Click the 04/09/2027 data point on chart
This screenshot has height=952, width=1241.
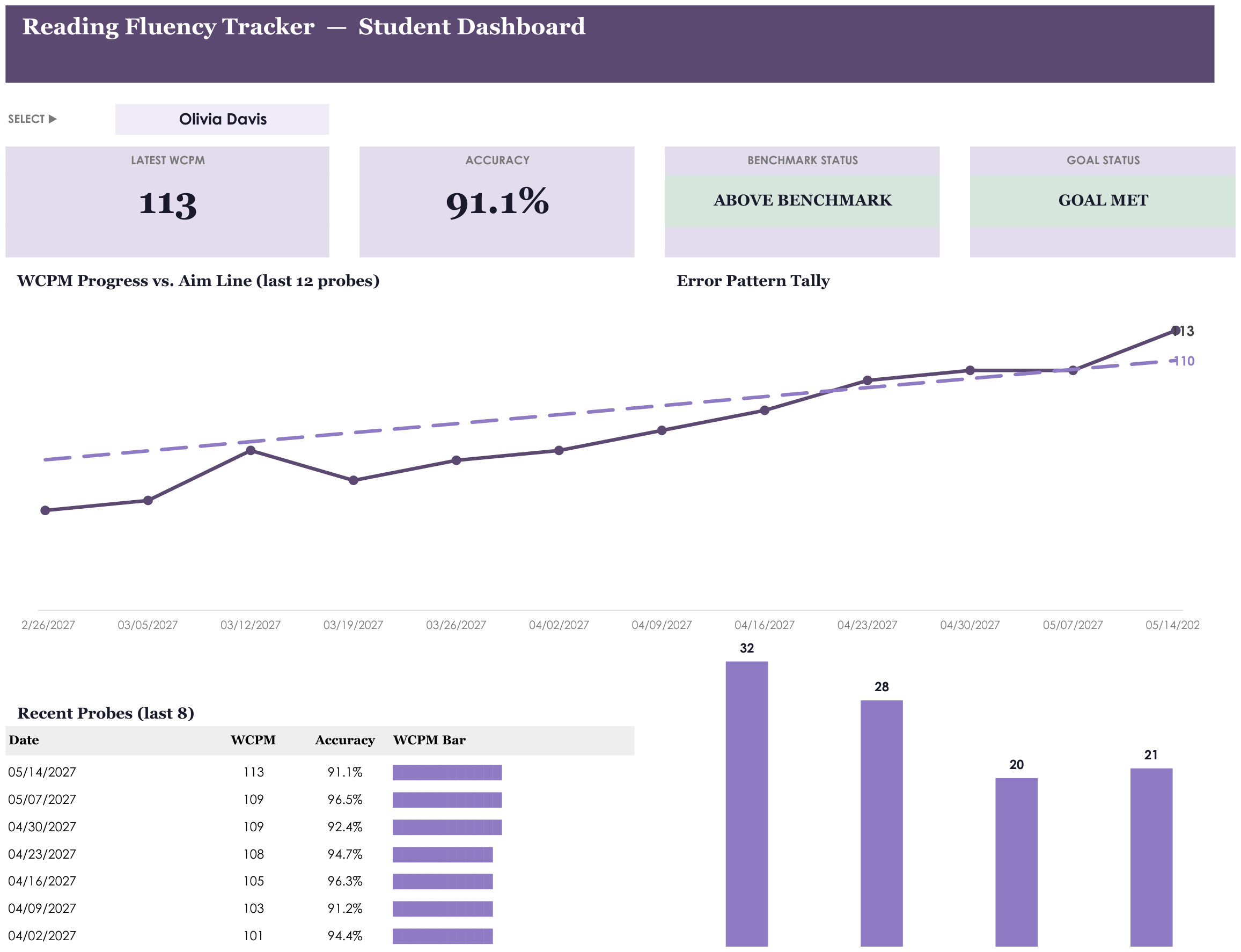[662, 431]
